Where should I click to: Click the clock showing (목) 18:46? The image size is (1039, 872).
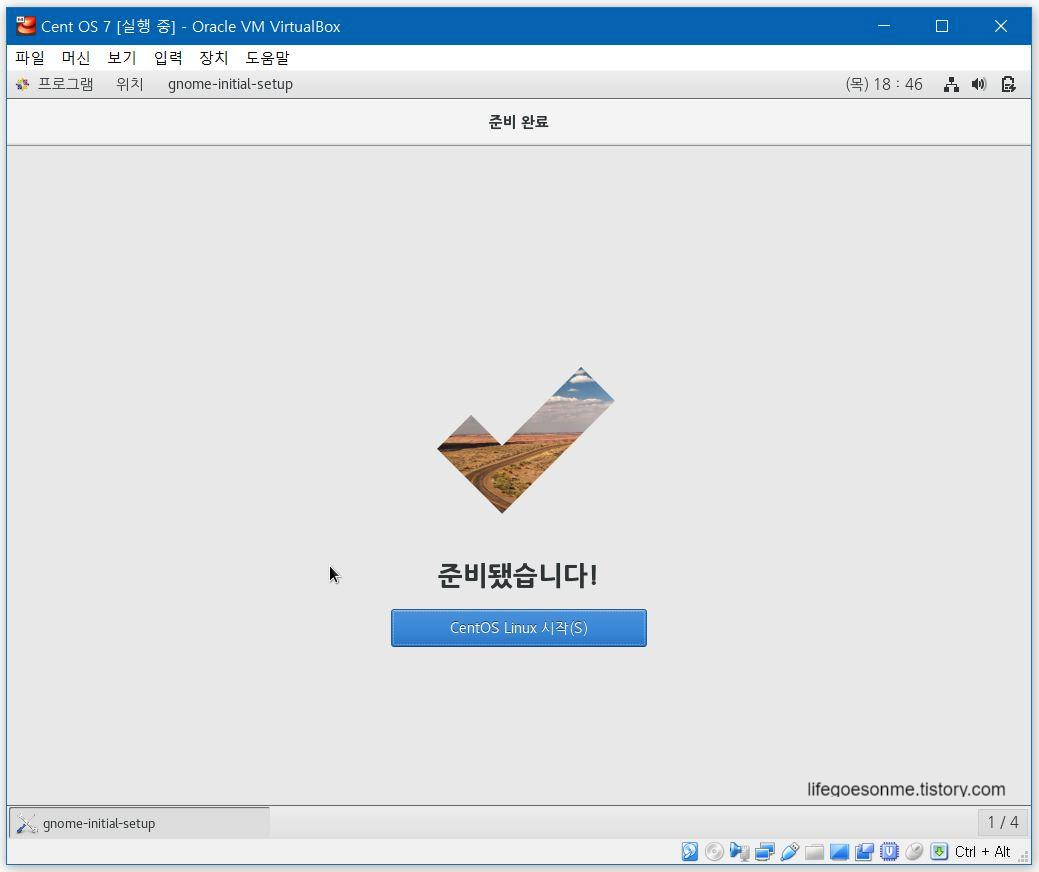[884, 84]
